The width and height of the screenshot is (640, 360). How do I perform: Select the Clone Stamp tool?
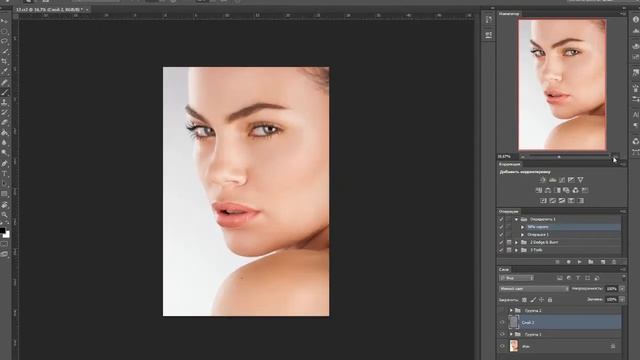(x=4, y=102)
